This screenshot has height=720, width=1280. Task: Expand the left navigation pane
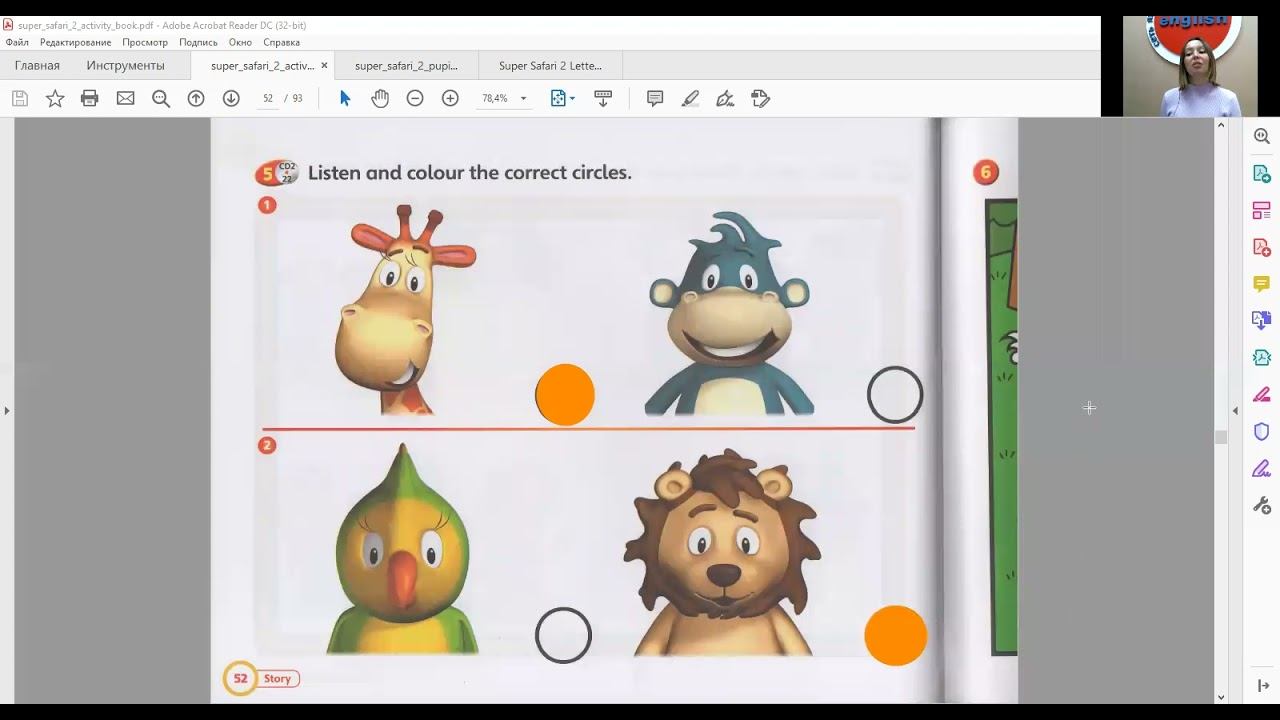pyautogui.click(x=7, y=410)
